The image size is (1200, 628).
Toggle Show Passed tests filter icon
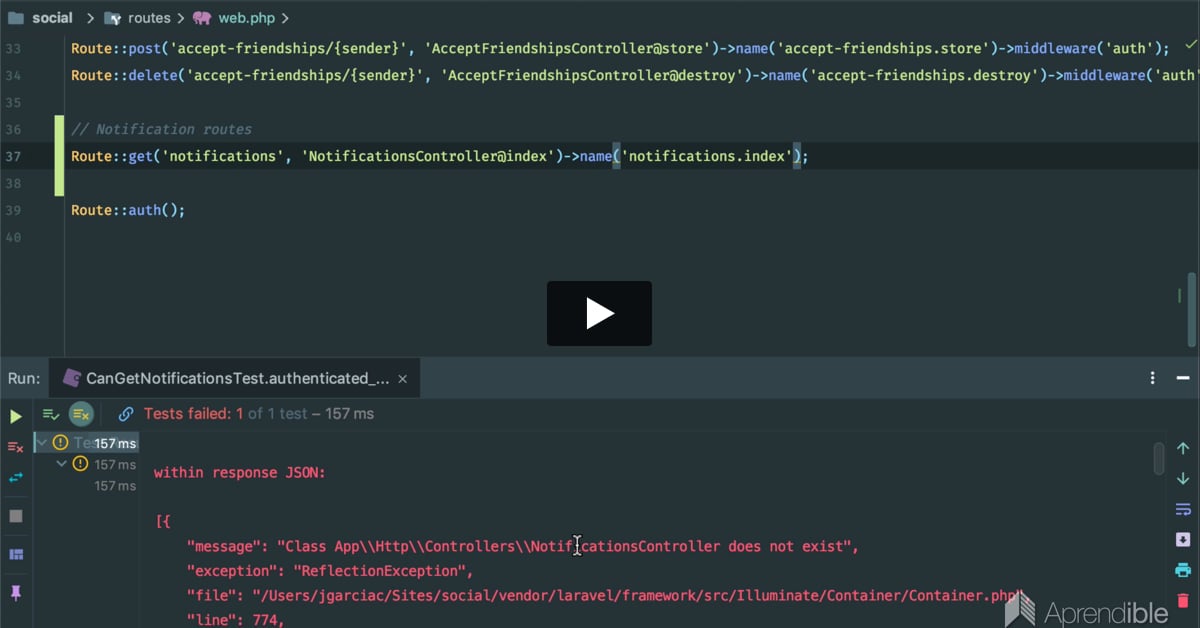click(51, 414)
